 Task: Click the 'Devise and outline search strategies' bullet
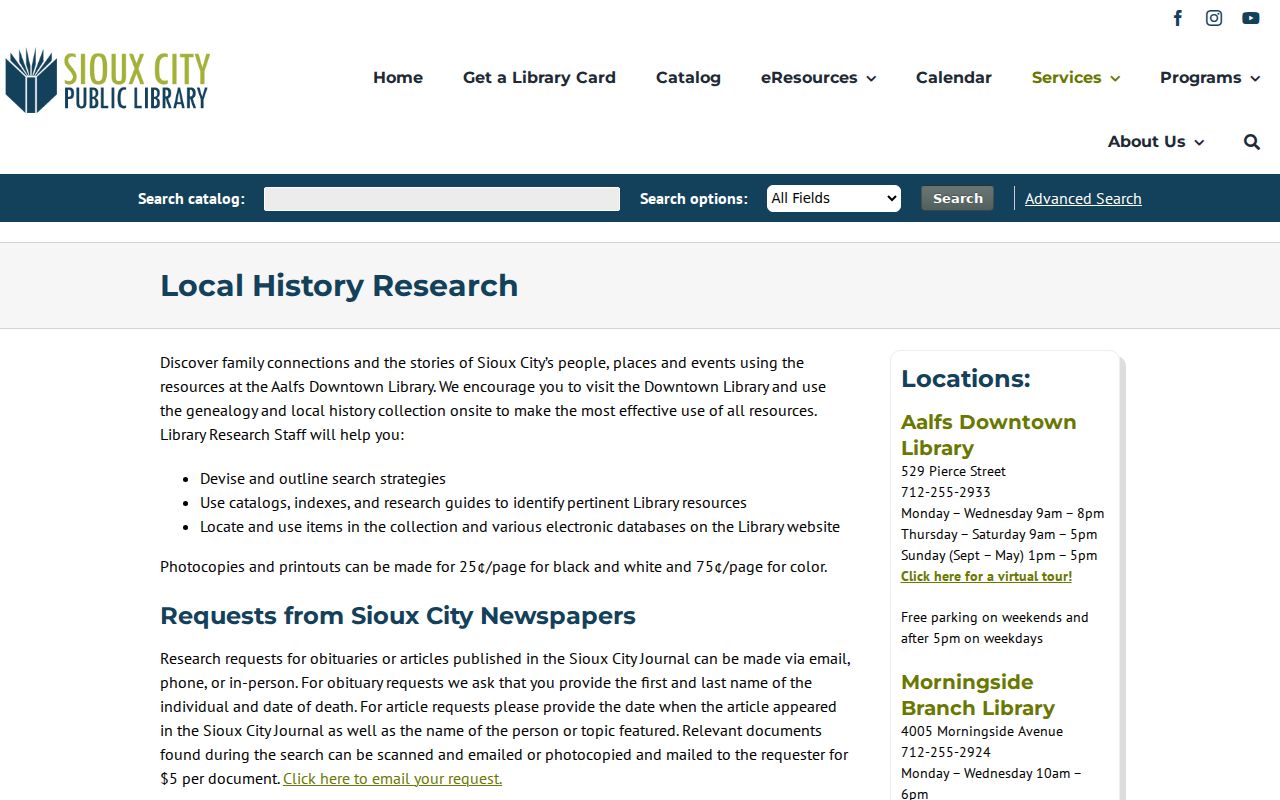(x=323, y=478)
